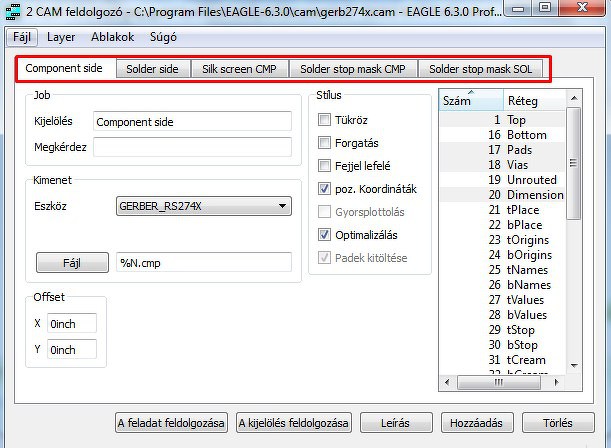Switch to Solder stop mask SOL tab

pyautogui.click(x=480, y=69)
